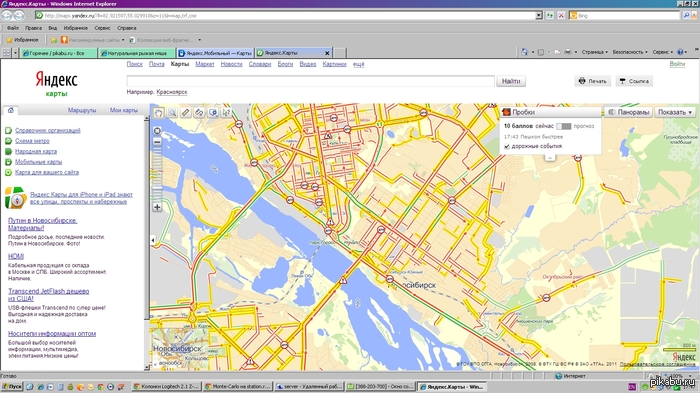
Task: Click the Bing search magnifier icon
Action: pos(687,16)
